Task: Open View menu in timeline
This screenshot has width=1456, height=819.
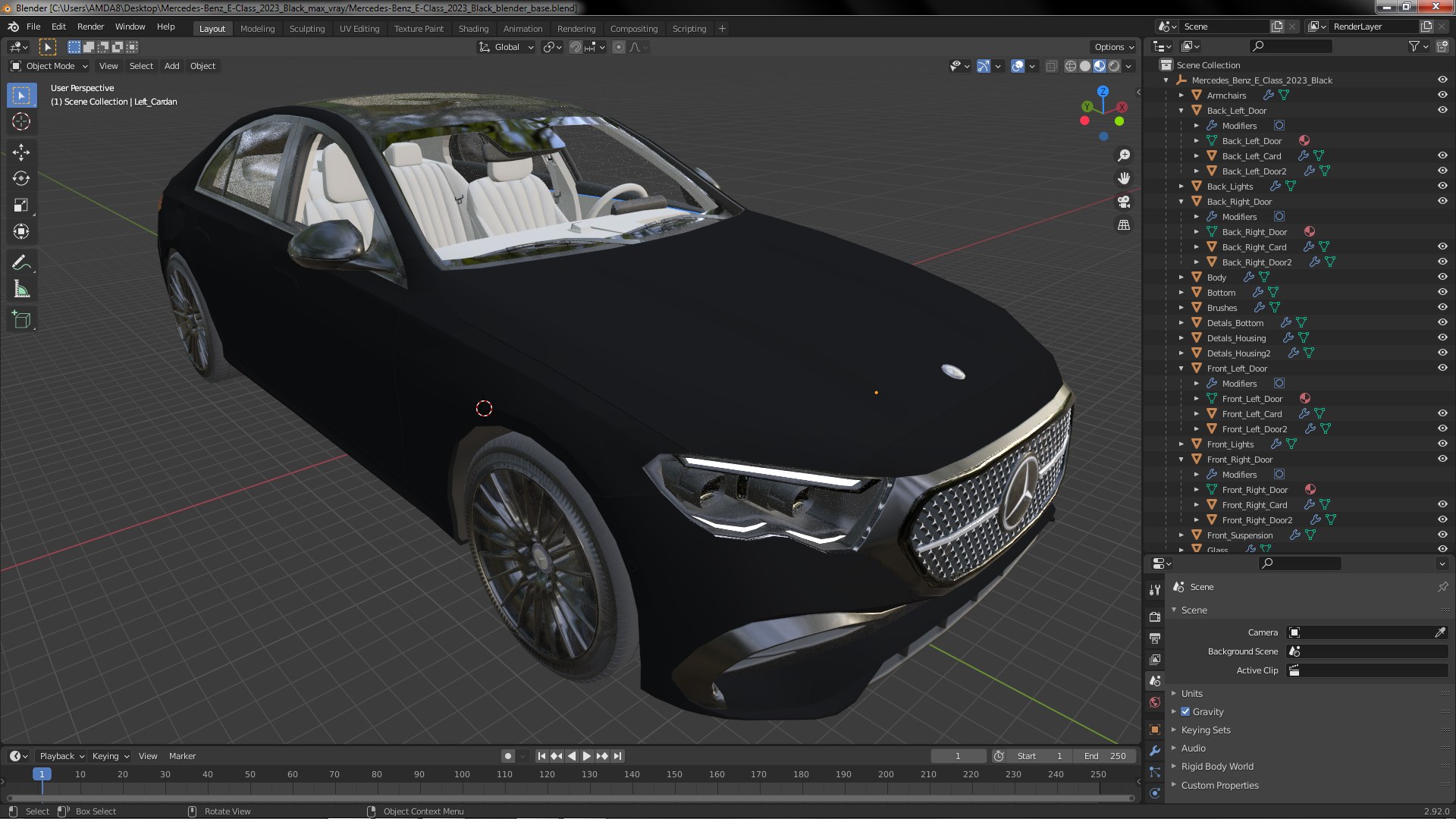Action: [x=148, y=756]
